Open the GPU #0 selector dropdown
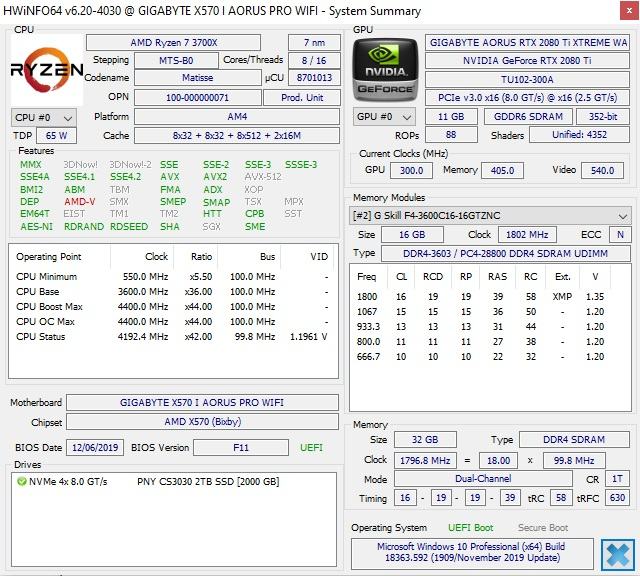The width and height of the screenshot is (640, 576). click(384, 117)
